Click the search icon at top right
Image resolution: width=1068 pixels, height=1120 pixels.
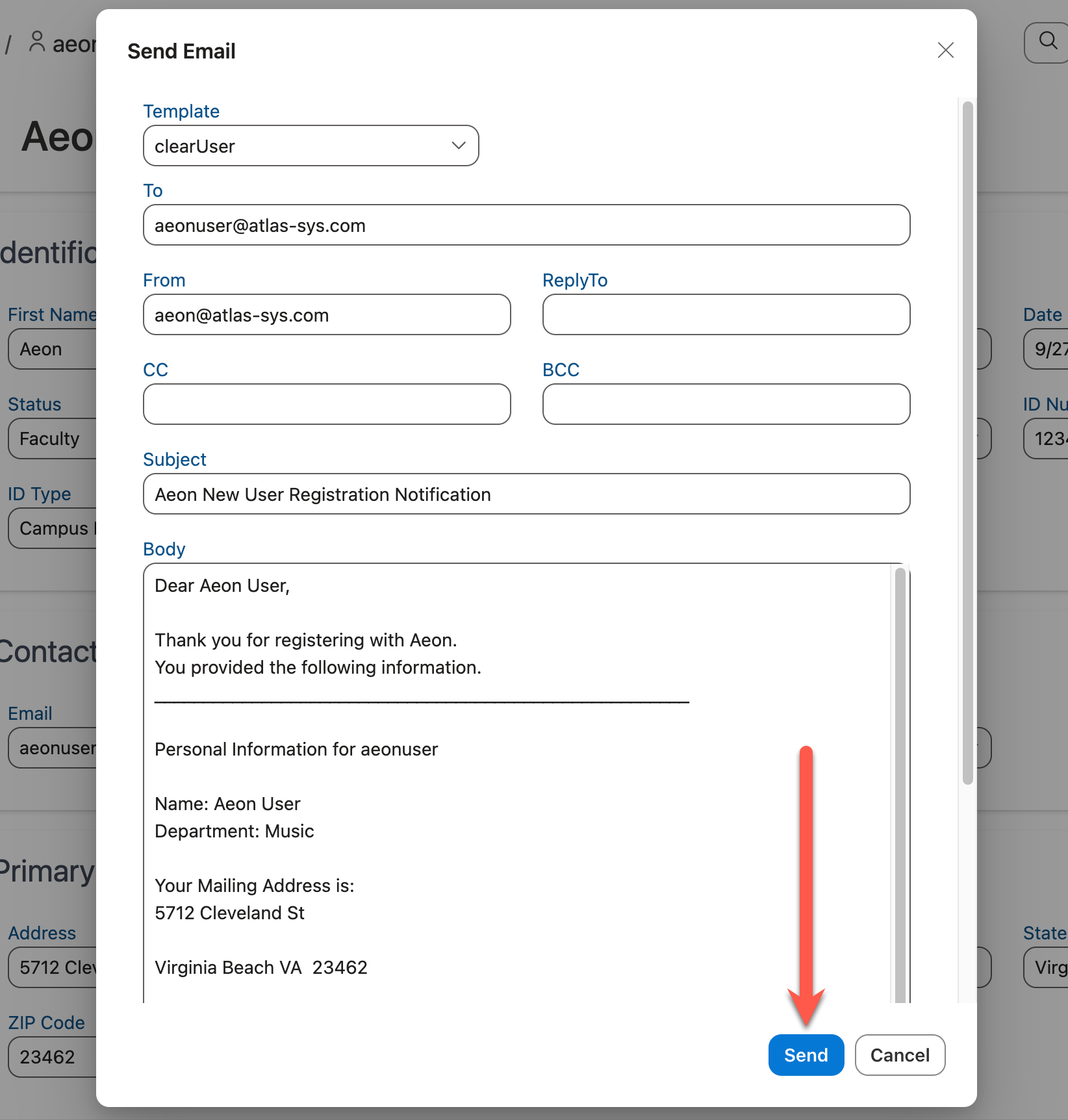(x=1046, y=42)
